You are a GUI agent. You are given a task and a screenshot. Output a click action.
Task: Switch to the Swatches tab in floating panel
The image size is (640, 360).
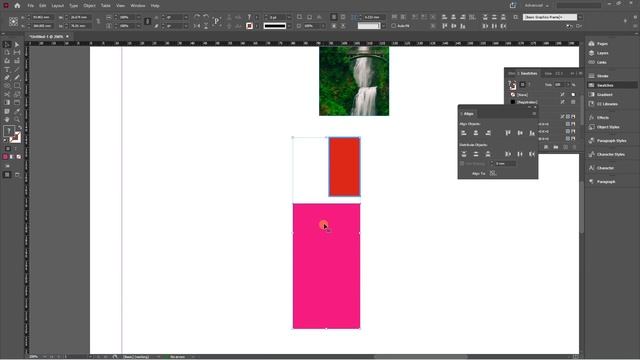[x=529, y=73]
